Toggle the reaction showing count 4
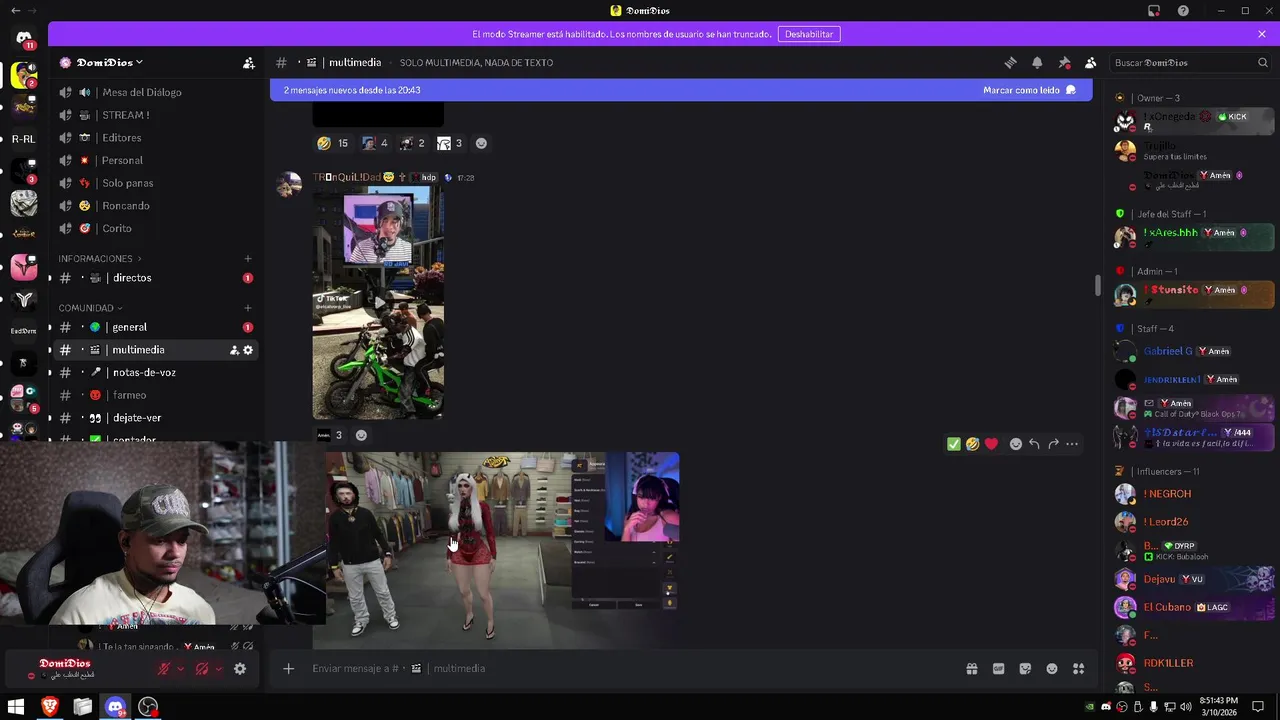The image size is (1280, 720). 375,143
